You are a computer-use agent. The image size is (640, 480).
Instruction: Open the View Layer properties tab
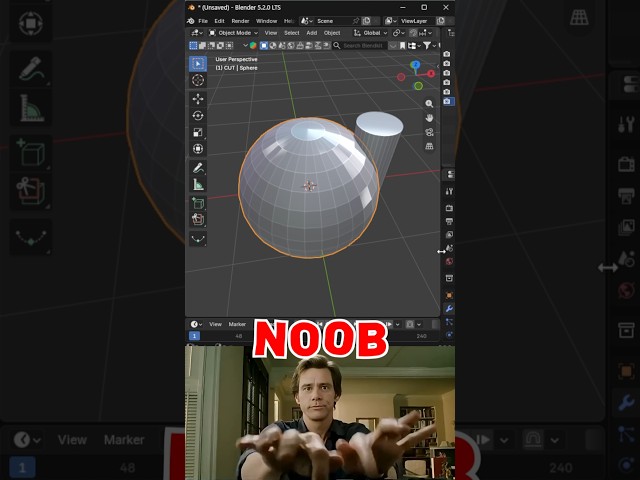coord(449,235)
